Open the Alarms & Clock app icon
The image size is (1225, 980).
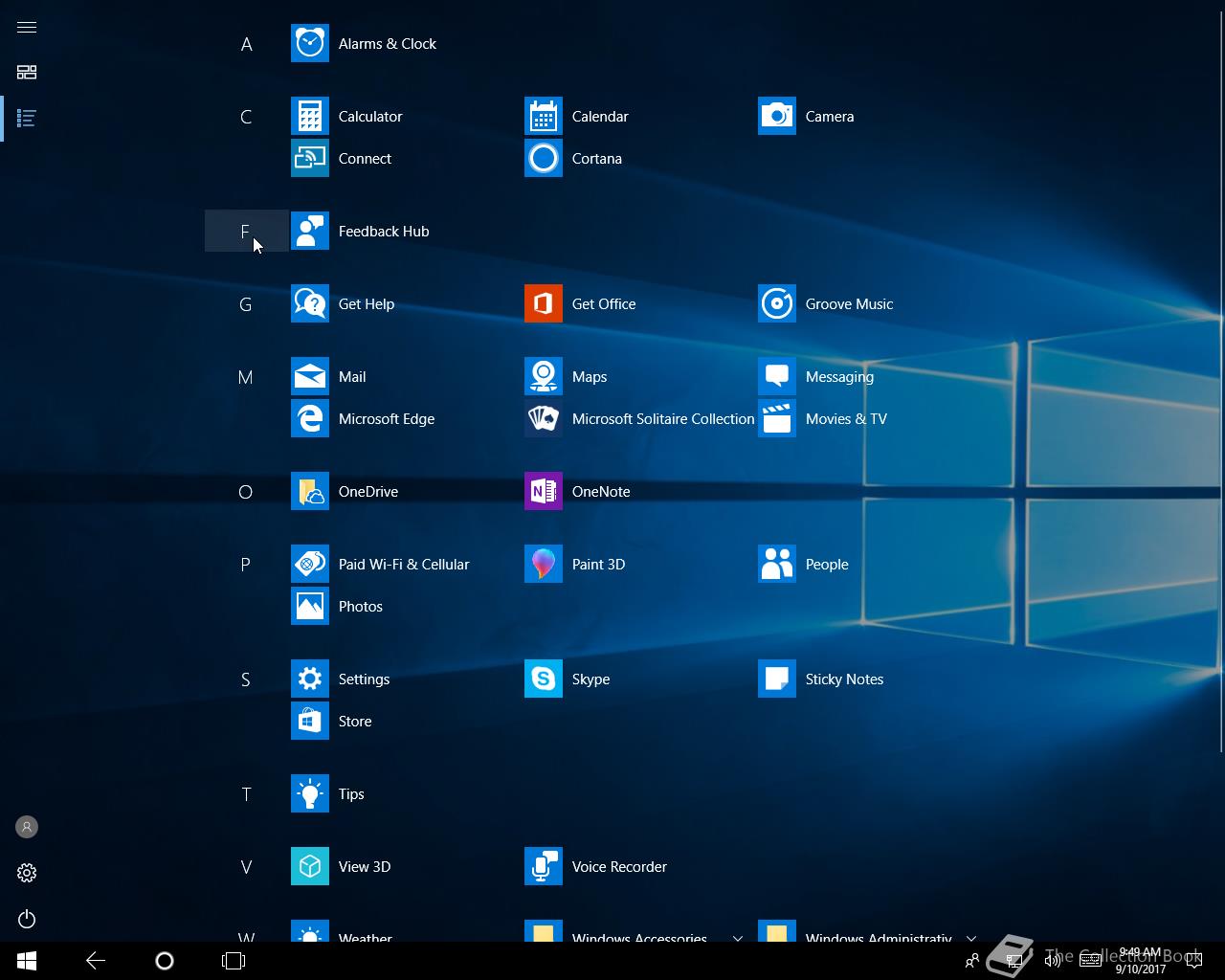point(310,44)
